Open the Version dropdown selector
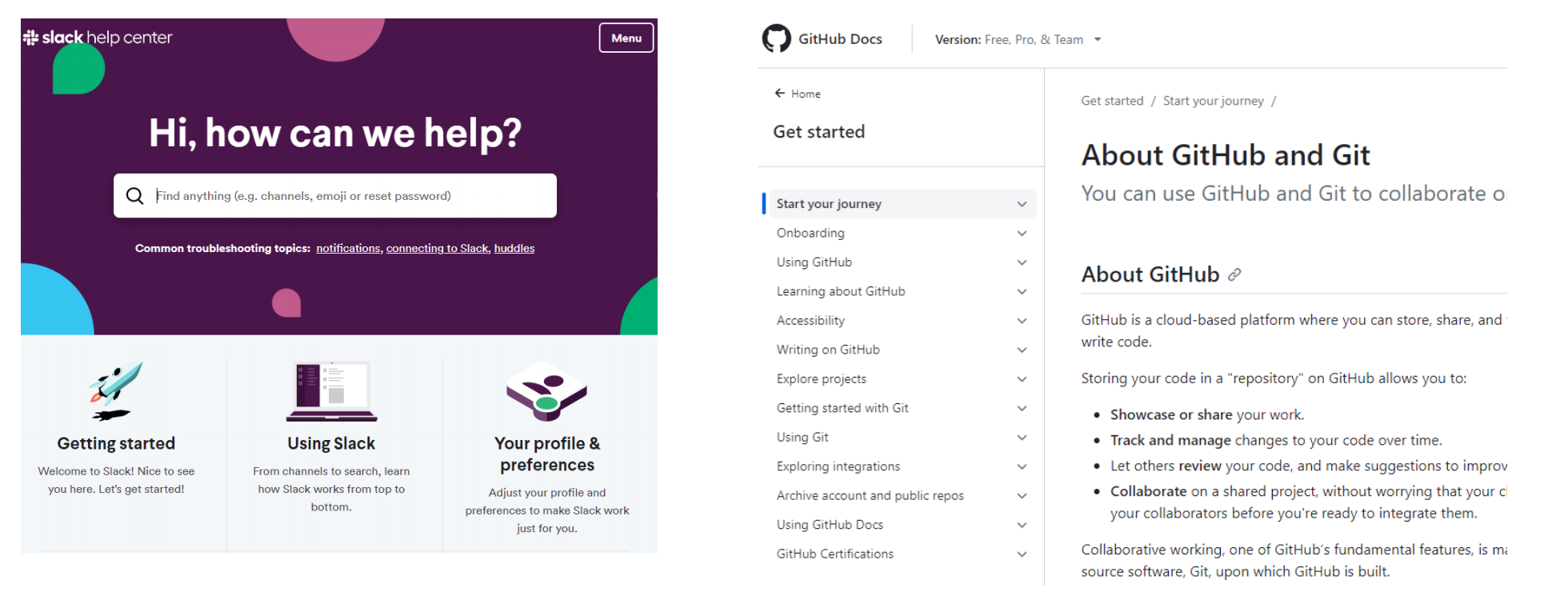 click(1018, 39)
